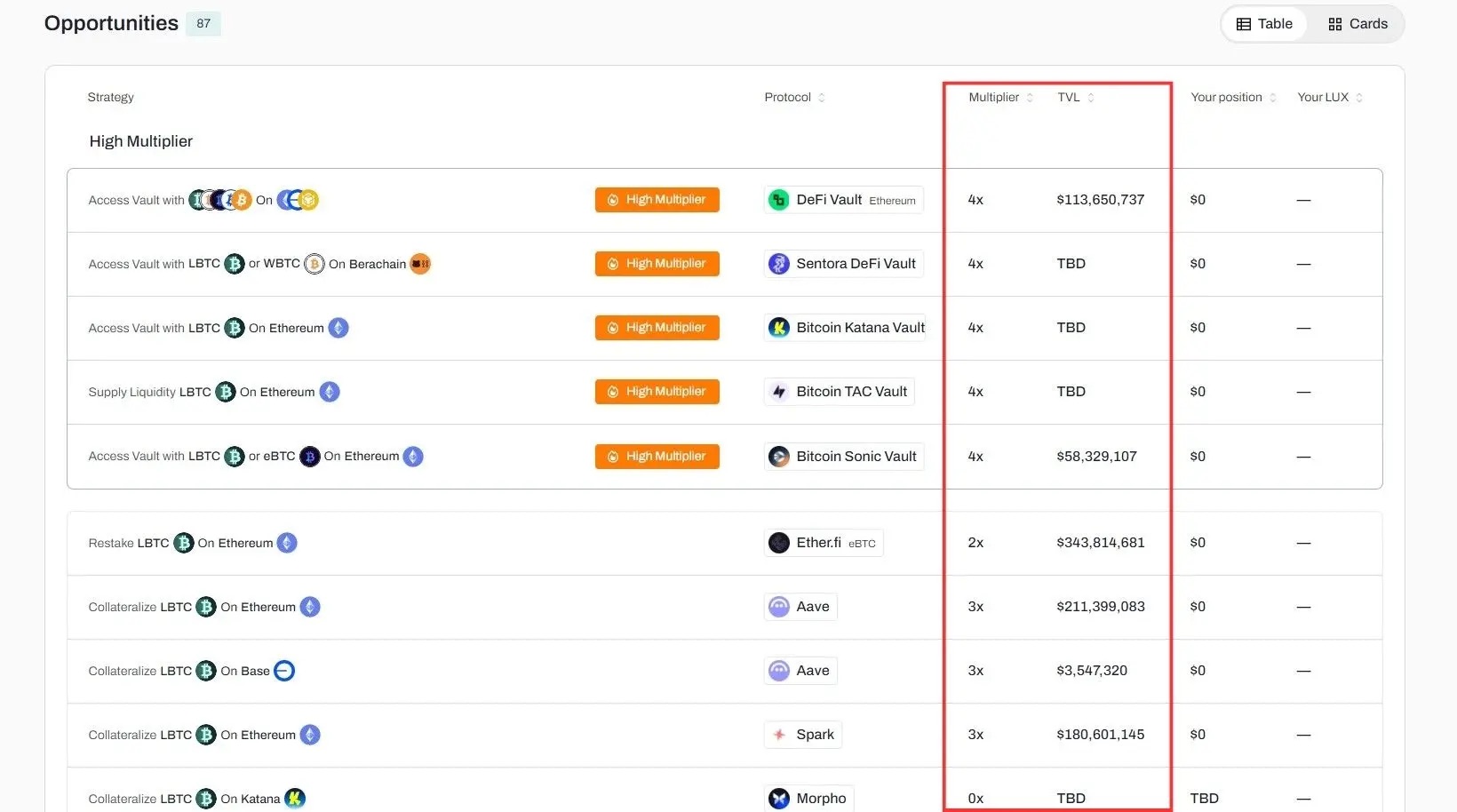
Task: Sort by the Protocol column
Action: click(x=794, y=98)
